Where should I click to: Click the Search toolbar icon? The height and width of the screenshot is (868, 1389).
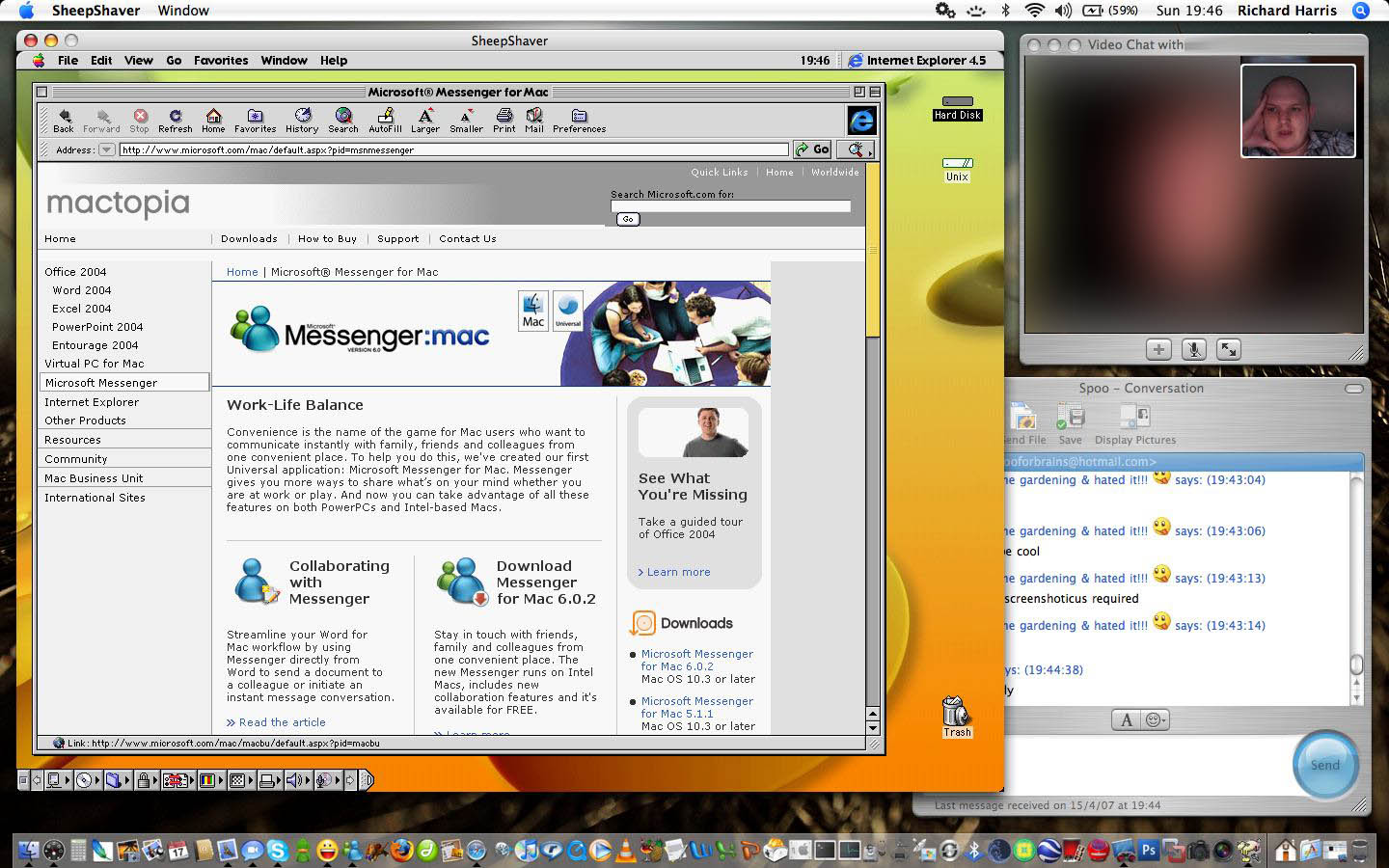pos(342,121)
